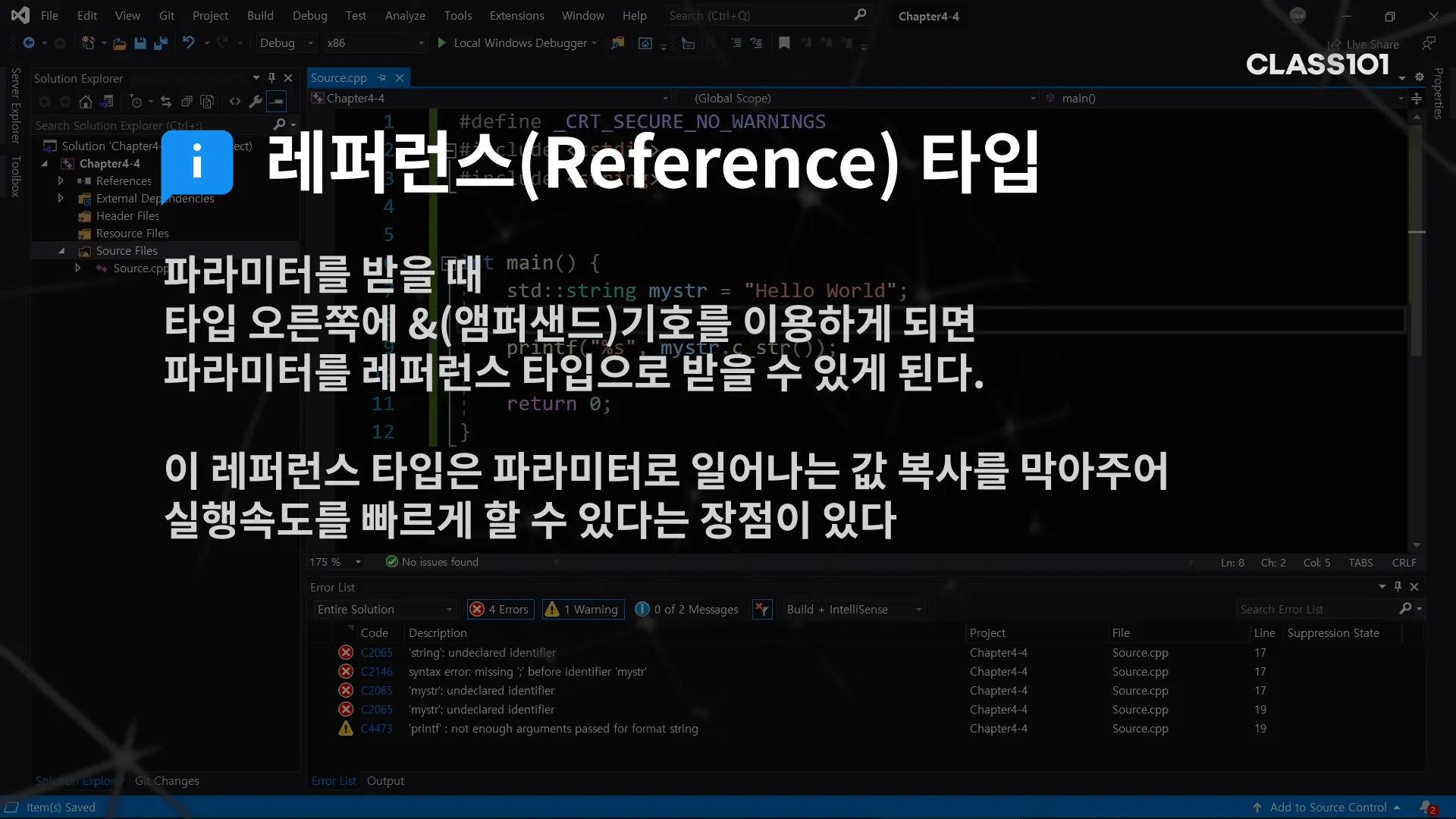The height and width of the screenshot is (819, 1456).
Task: Click Solution Explorer Home icon
Action: [86, 102]
